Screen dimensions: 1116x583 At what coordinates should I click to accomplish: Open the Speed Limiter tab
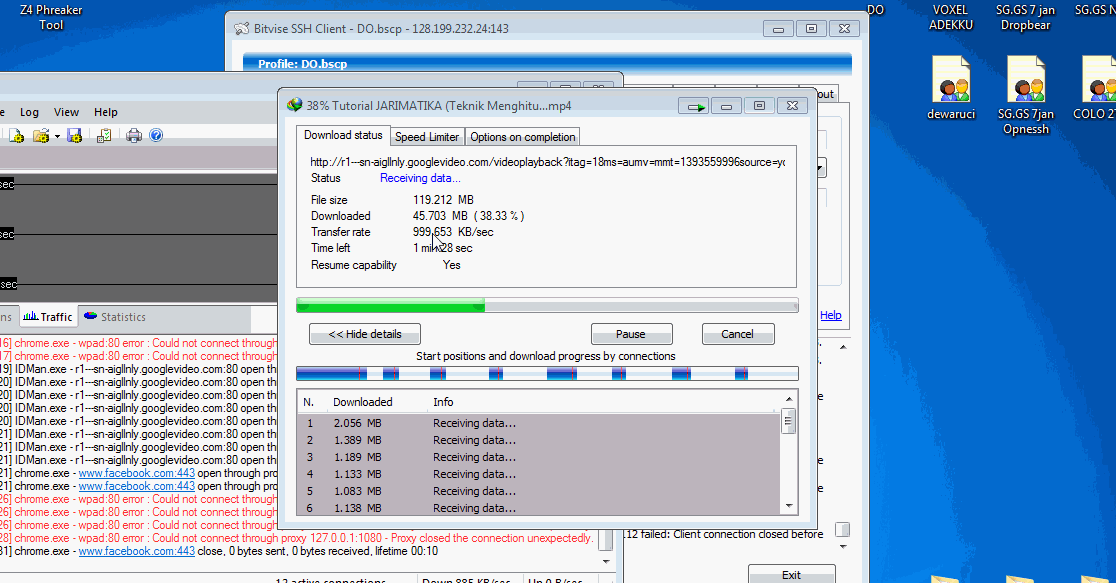(x=427, y=137)
